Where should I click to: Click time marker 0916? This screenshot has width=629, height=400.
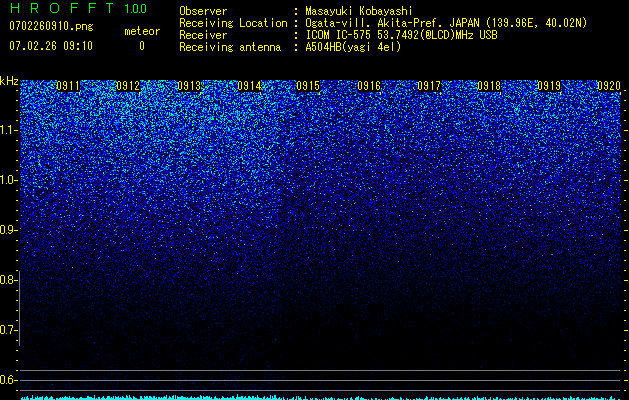tap(369, 86)
